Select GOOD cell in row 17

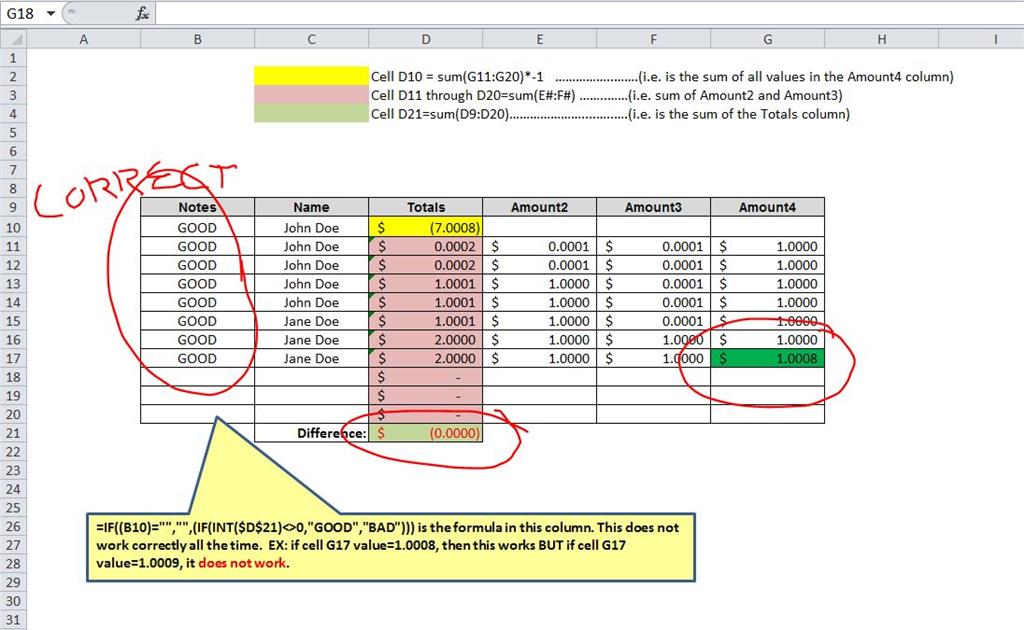(x=197, y=358)
